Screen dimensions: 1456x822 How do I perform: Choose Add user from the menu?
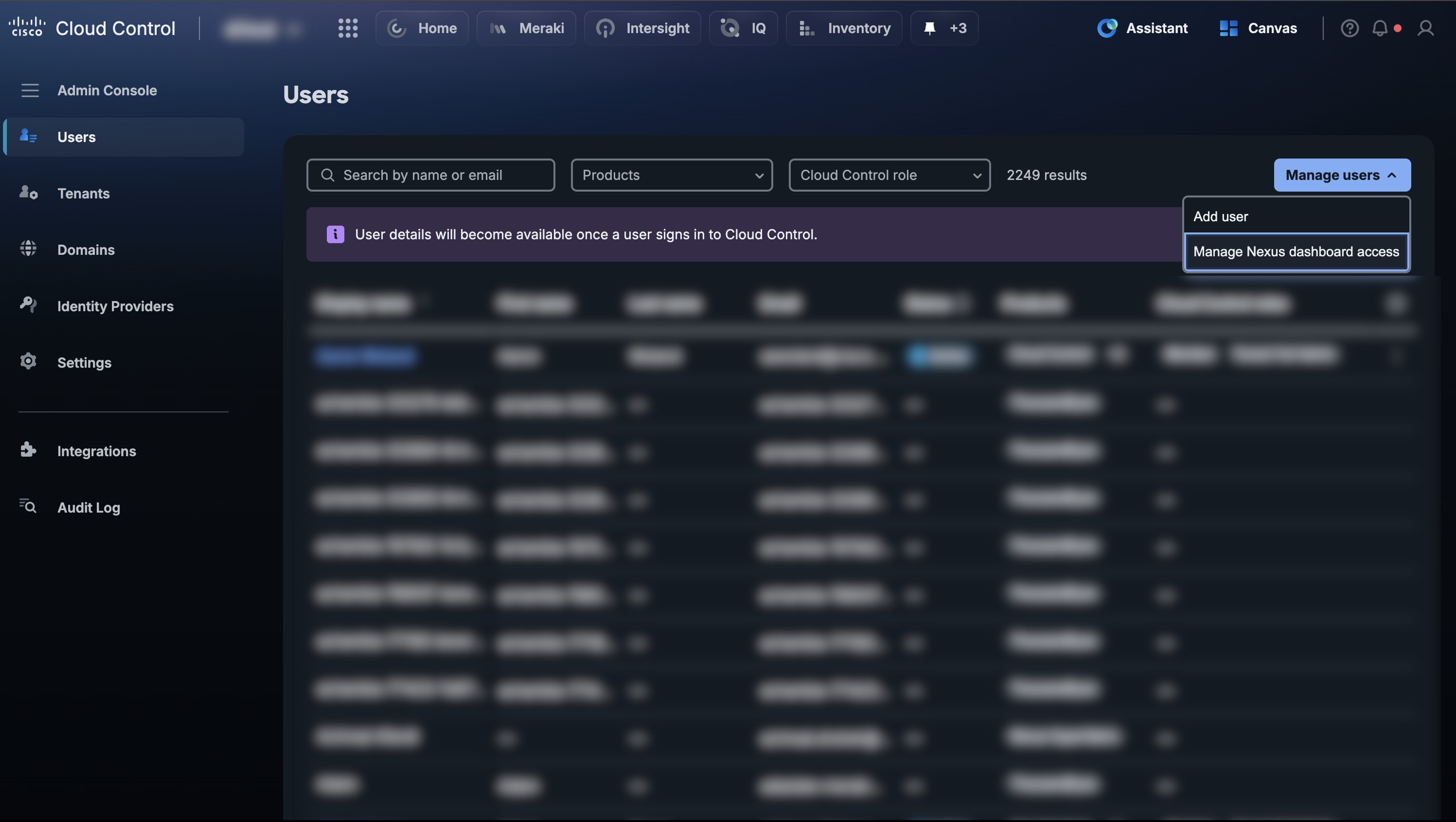tap(1296, 216)
